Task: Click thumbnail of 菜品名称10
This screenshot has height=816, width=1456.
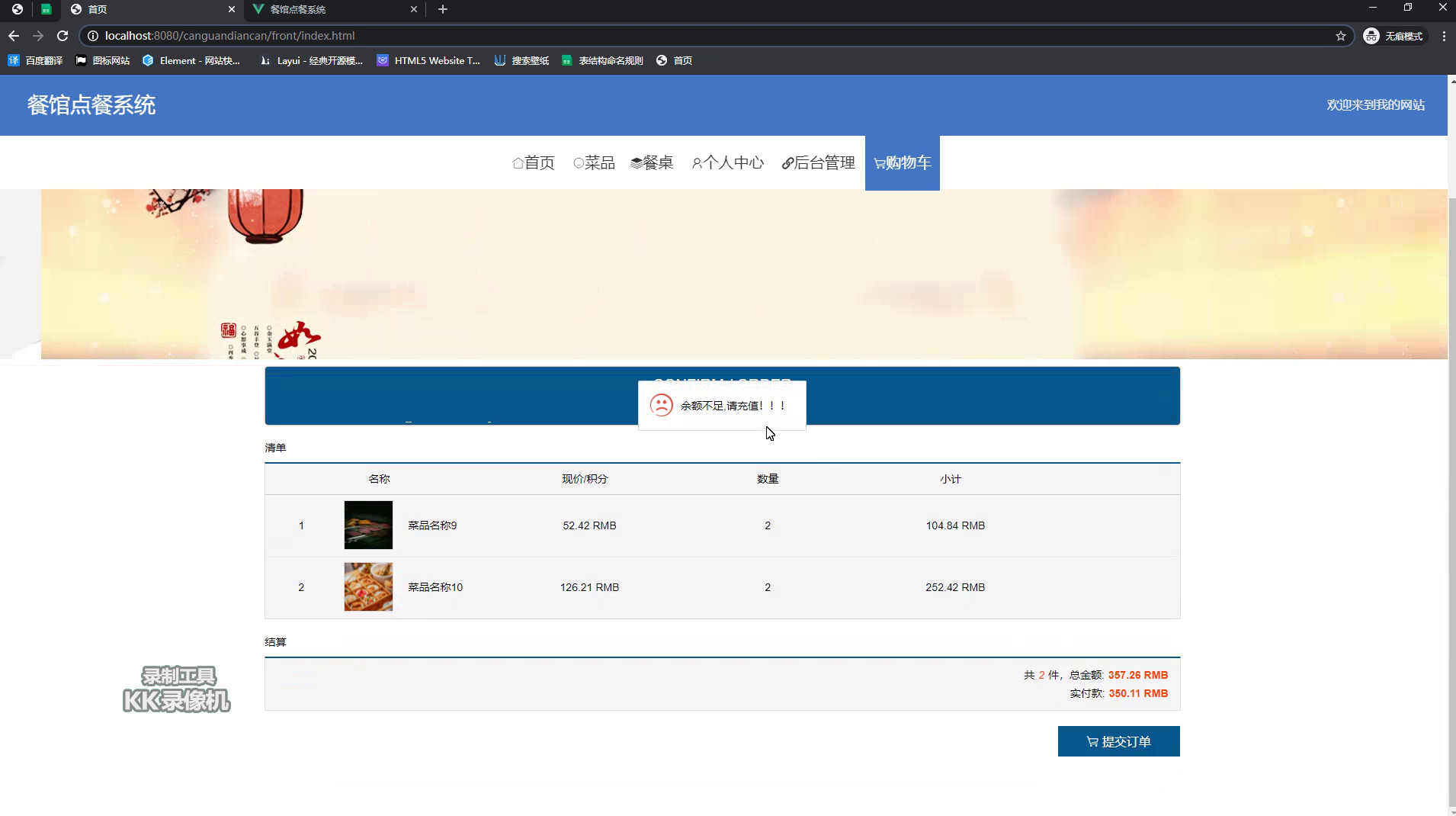Action: pos(368,586)
